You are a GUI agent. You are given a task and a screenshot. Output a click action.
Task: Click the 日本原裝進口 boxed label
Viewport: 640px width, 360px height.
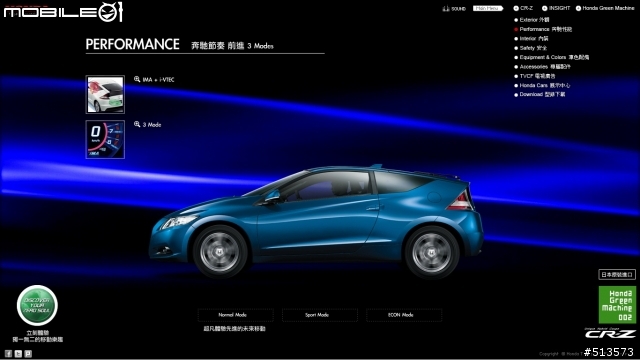(x=617, y=275)
